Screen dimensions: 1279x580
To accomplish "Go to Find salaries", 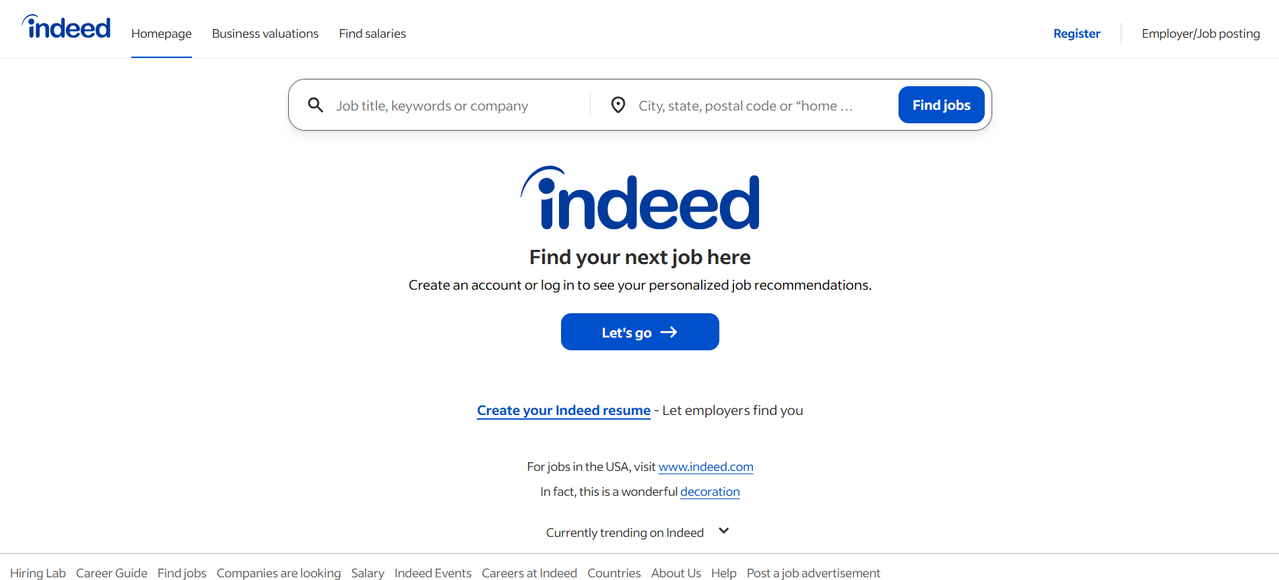I will (x=372, y=34).
